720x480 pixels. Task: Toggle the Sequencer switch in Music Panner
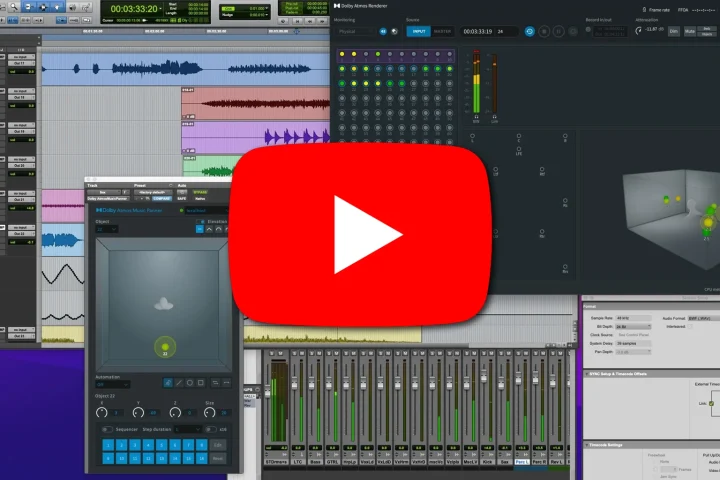click(x=107, y=429)
